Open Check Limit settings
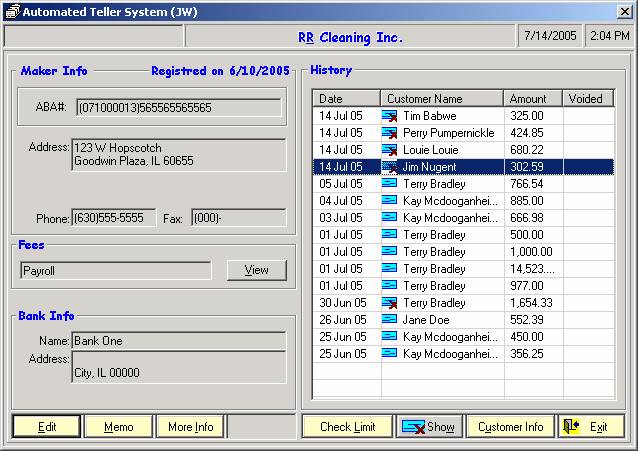638x451 pixels. click(x=347, y=427)
